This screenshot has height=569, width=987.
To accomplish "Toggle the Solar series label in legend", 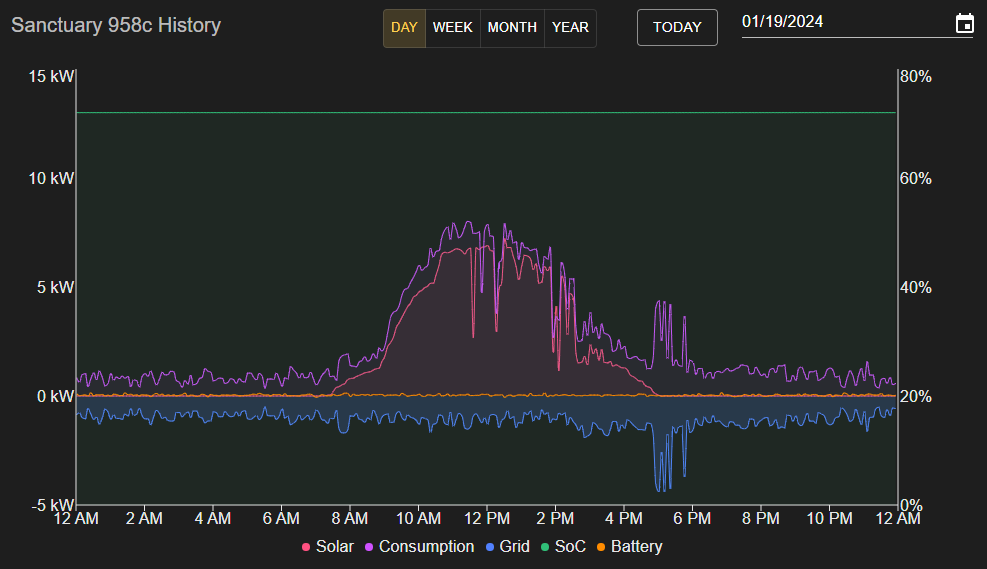I will pos(334,547).
